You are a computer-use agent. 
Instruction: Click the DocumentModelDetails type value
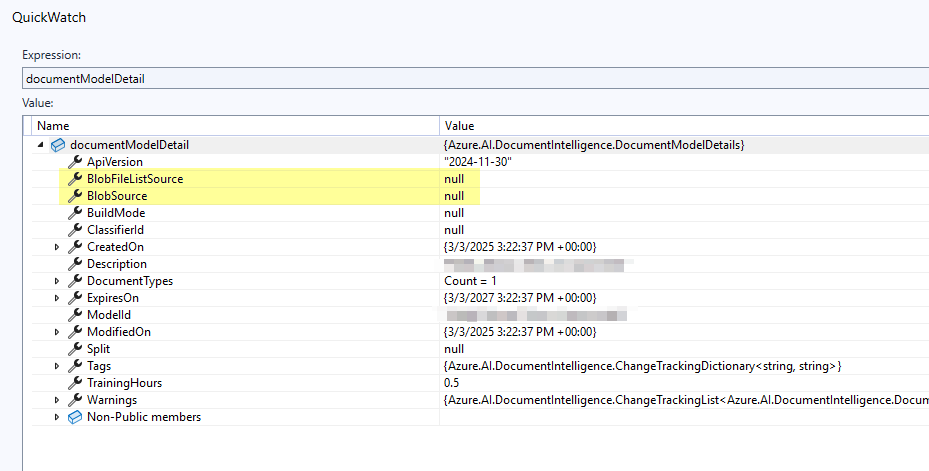pos(594,145)
